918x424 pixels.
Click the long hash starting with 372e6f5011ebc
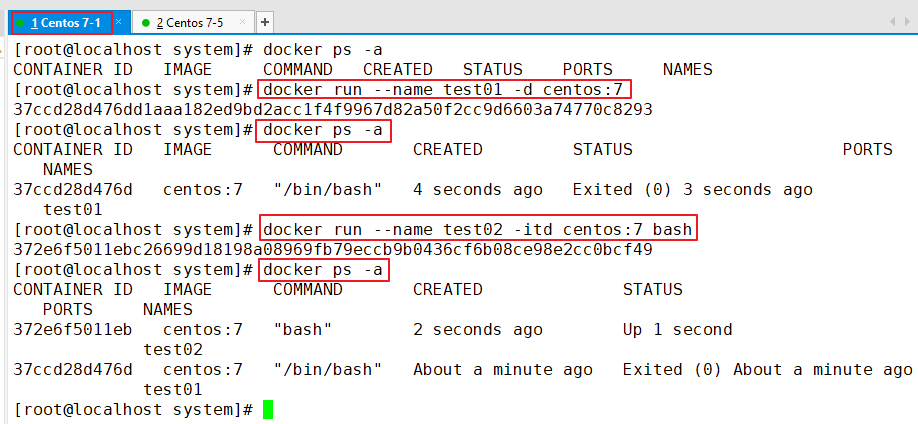(x=333, y=250)
